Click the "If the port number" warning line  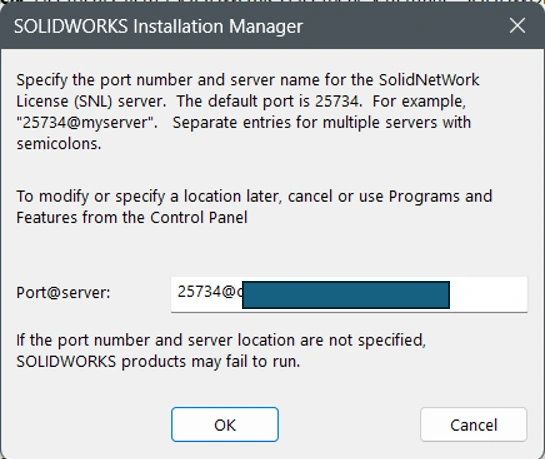click(x=221, y=340)
